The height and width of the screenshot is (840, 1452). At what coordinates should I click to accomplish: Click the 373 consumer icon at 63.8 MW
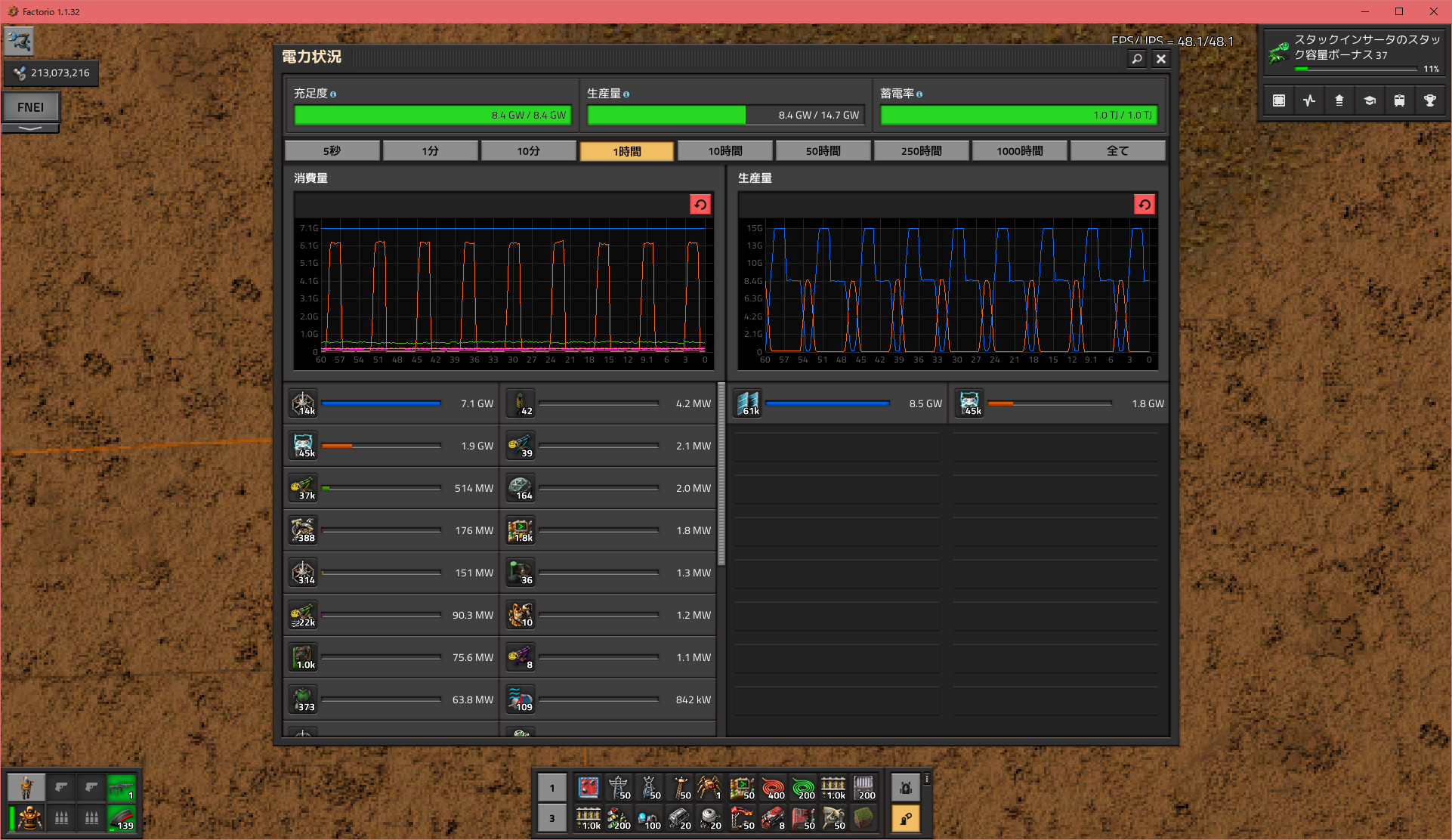pyautogui.click(x=304, y=699)
